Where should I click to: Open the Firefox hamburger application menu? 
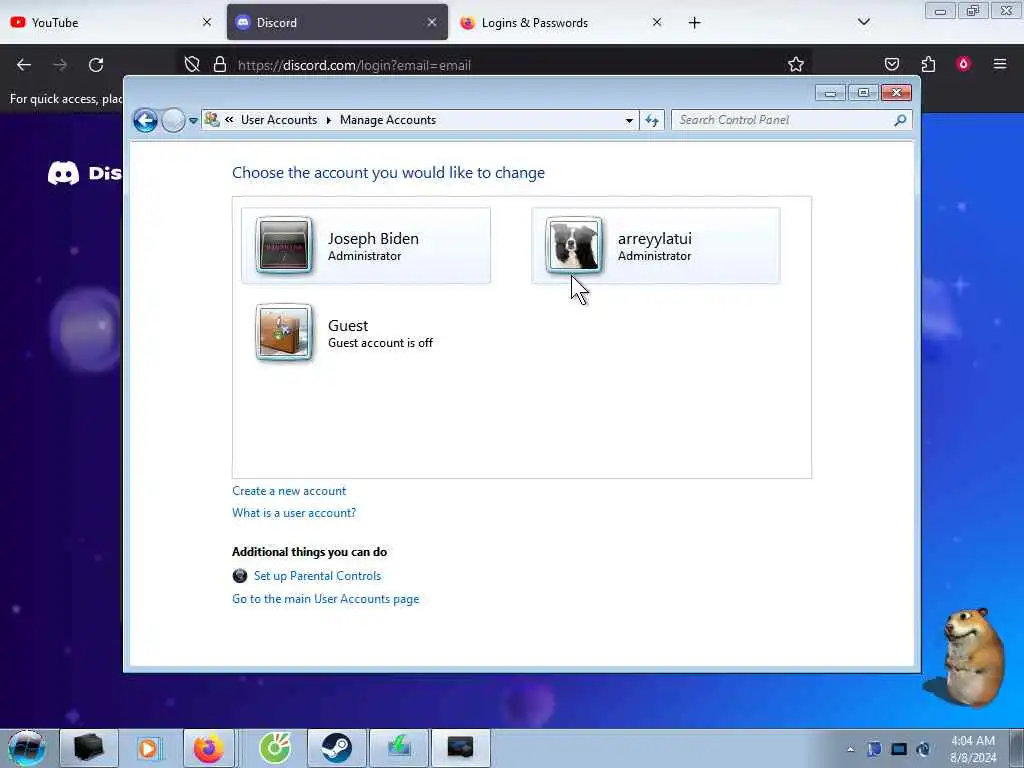tap(1000, 64)
